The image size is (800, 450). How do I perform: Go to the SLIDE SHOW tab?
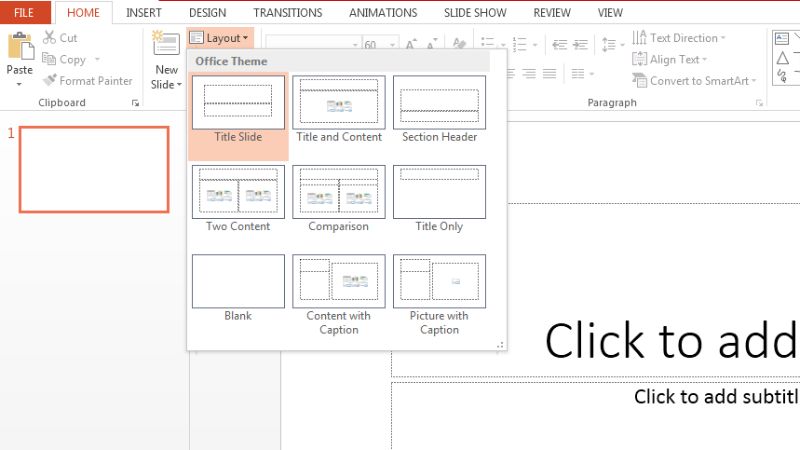coord(475,12)
